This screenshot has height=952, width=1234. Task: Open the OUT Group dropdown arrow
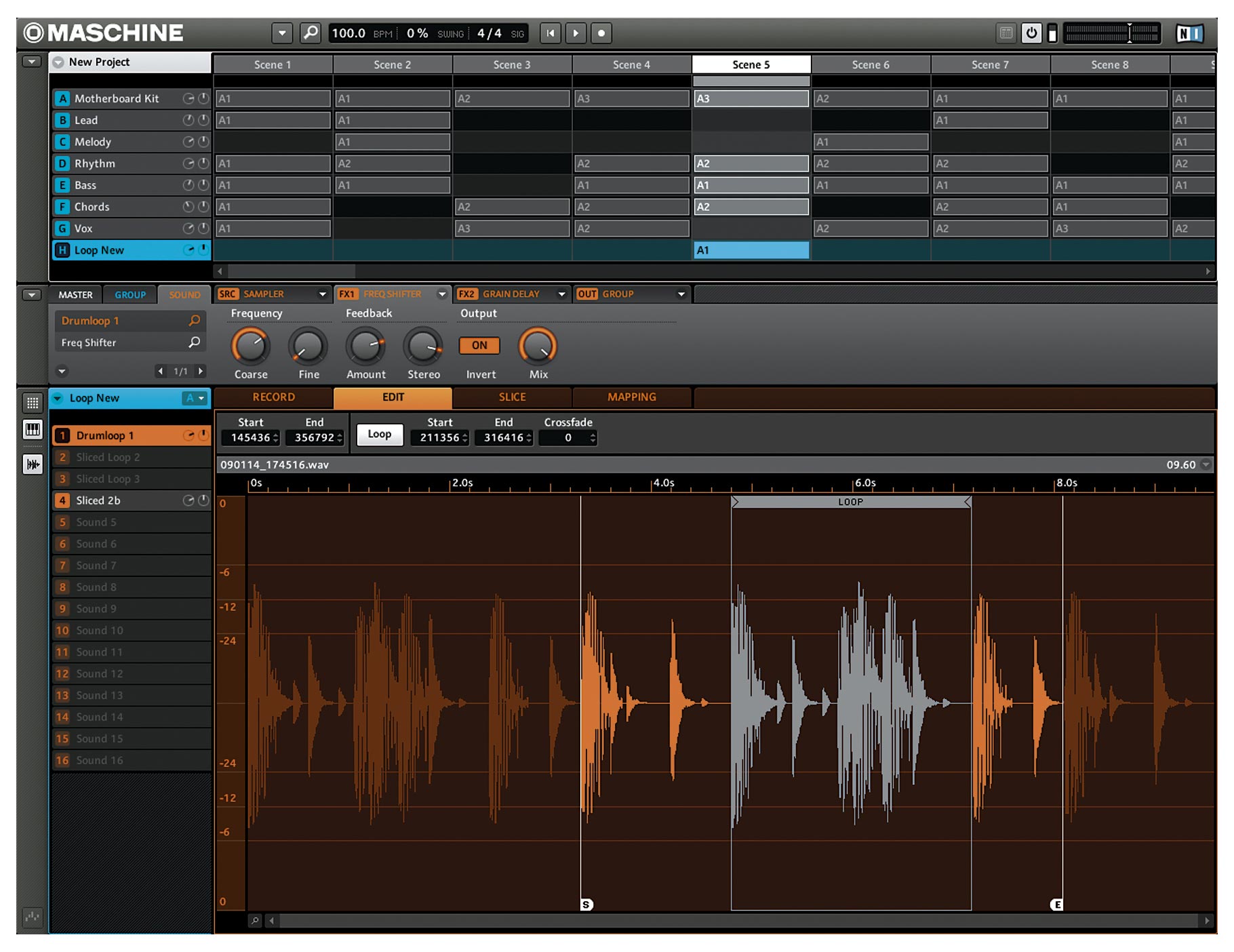(x=681, y=294)
